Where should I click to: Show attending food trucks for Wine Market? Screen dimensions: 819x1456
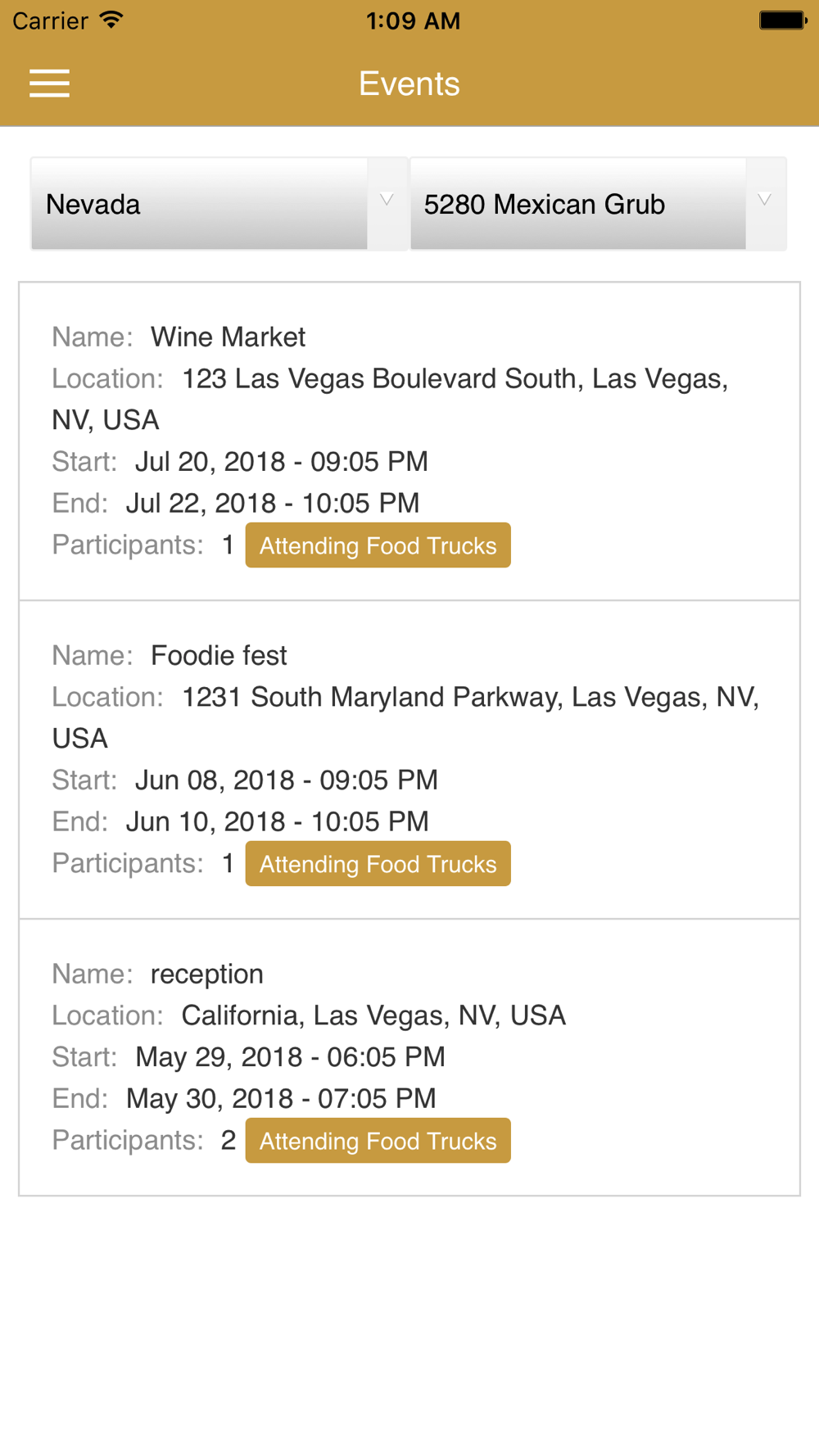point(378,545)
